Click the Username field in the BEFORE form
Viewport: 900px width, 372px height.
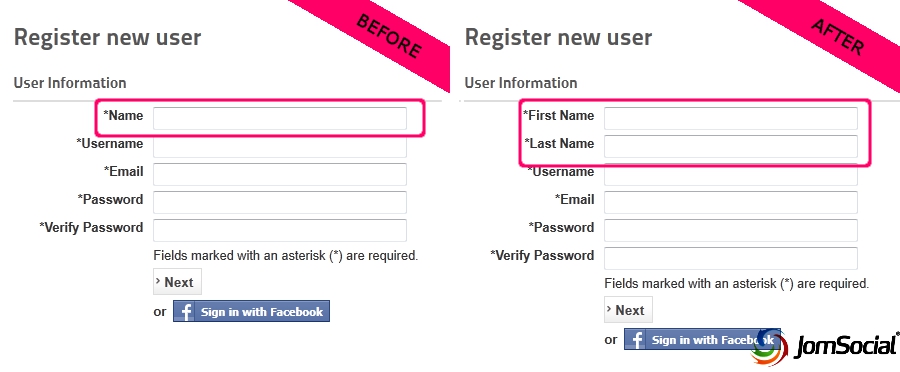[280, 146]
